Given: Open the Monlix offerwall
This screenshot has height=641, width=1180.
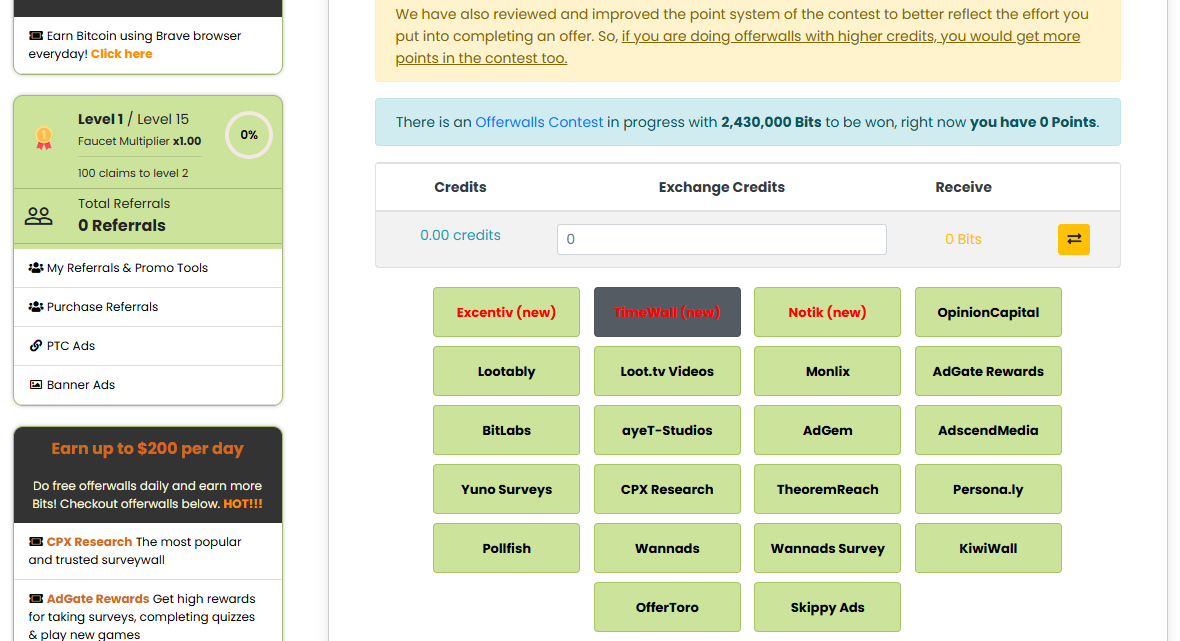Looking at the screenshot, I should [x=827, y=371].
